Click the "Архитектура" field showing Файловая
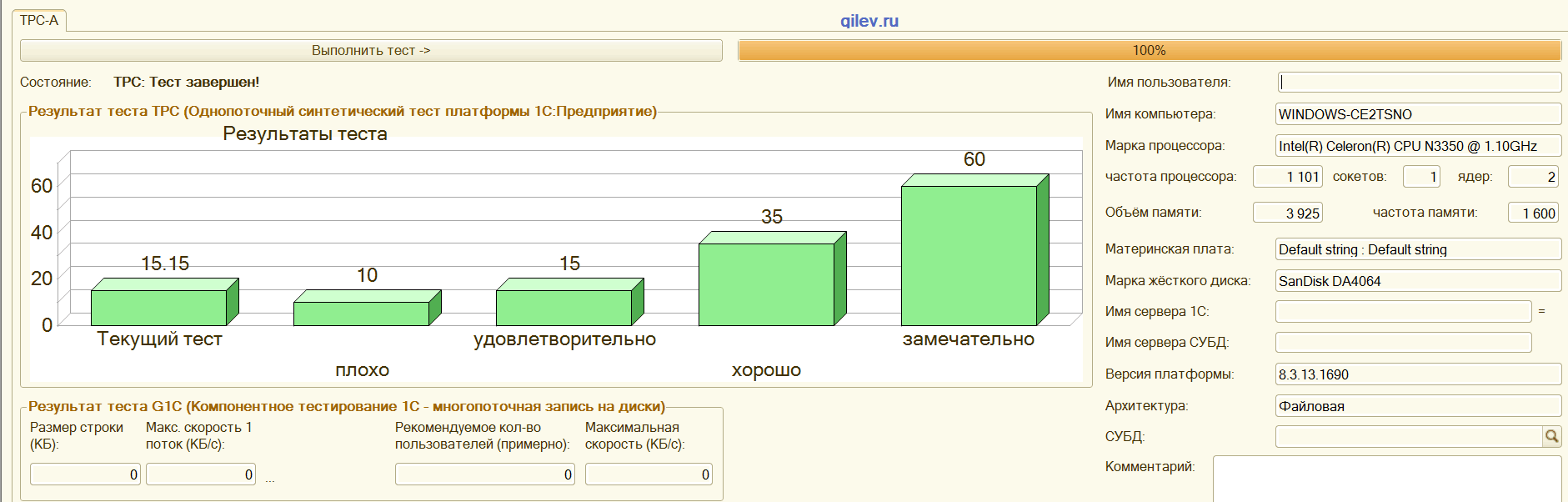Viewport: 1568px width, 502px height. (x=1418, y=406)
